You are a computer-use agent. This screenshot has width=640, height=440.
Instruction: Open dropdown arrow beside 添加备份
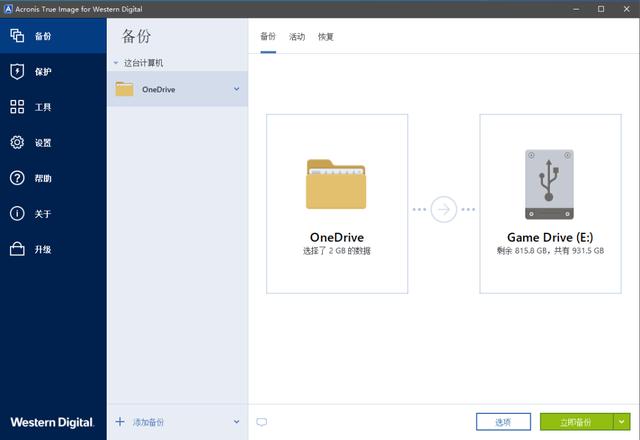click(236, 422)
